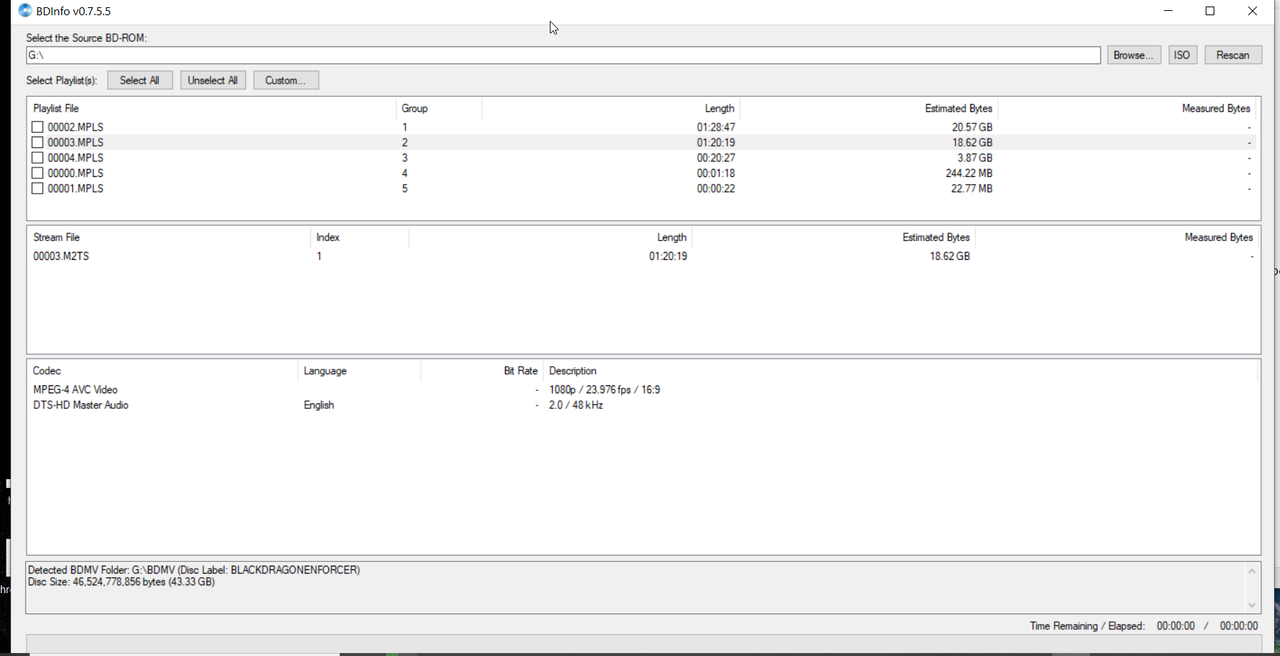Click the 3.87 GB estimated size

tap(975, 158)
